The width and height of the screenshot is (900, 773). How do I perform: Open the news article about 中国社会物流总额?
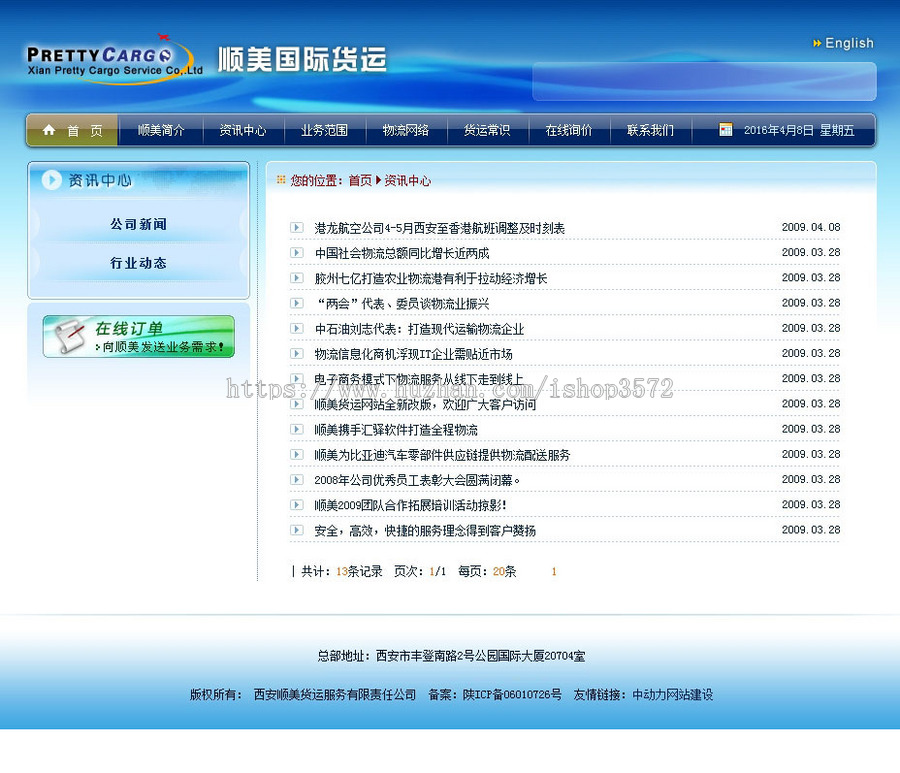click(400, 253)
